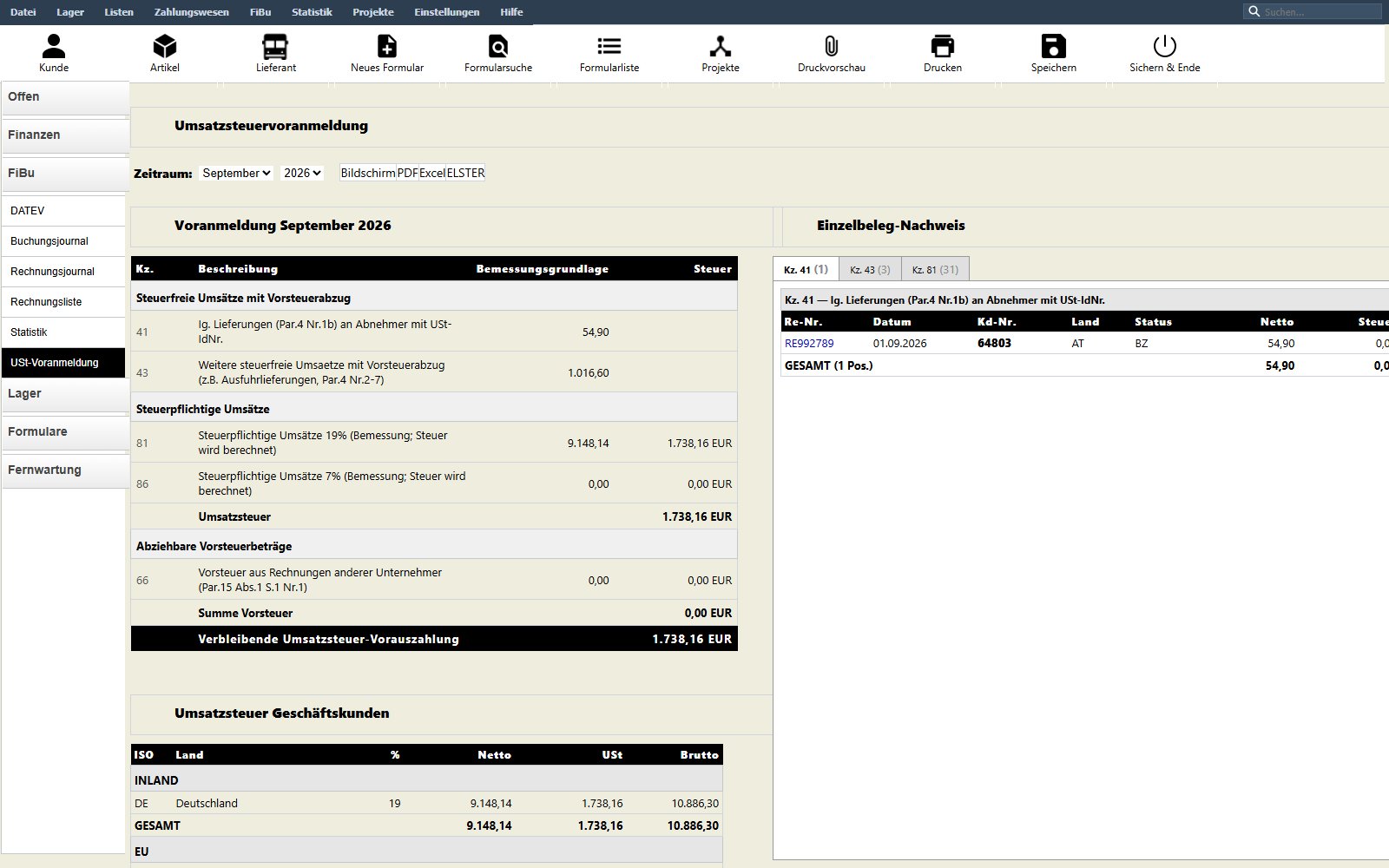The width and height of the screenshot is (1389, 868).
Task: Open the Kunde customer icon
Action: [x=54, y=53]
